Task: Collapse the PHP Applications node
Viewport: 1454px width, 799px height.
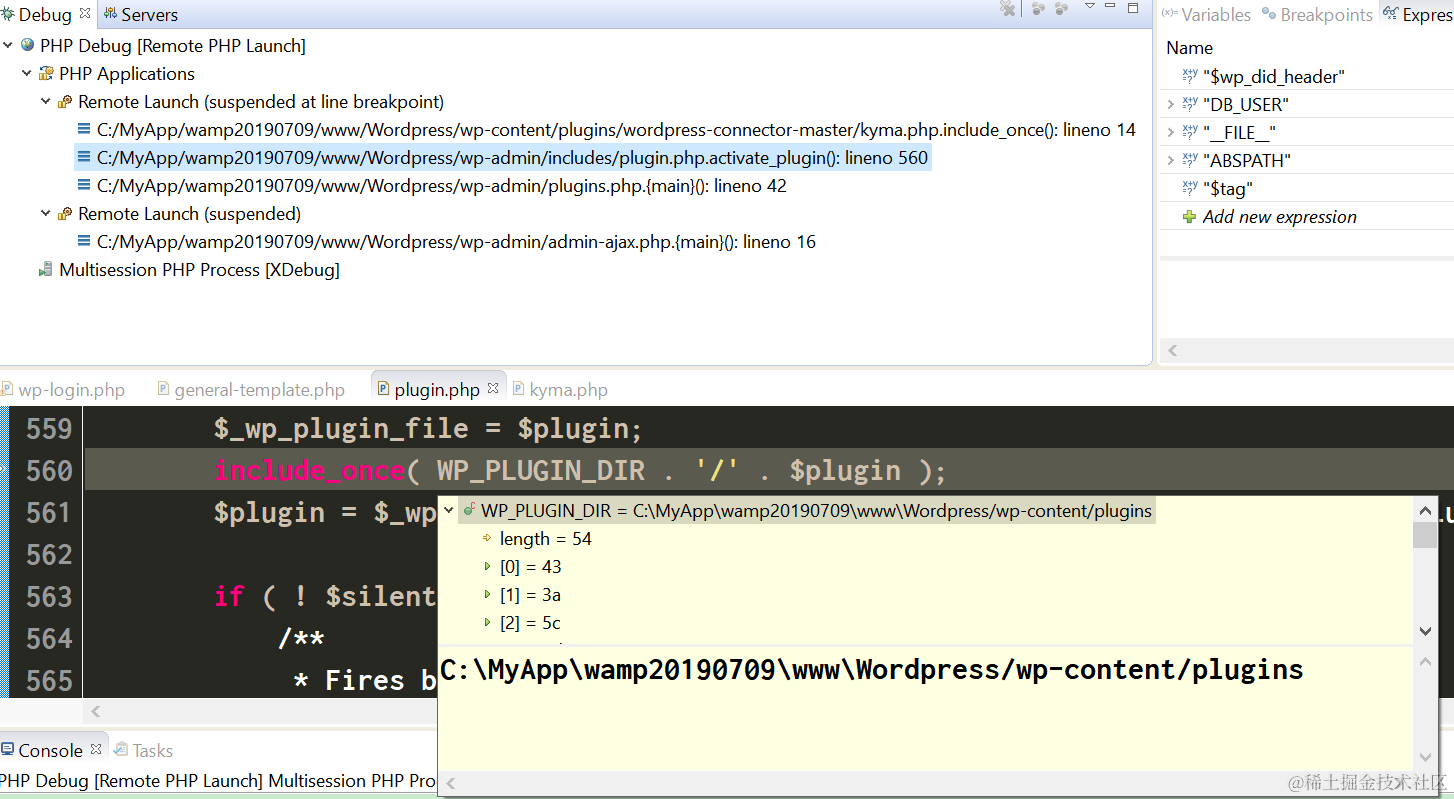Action: coord(27,73)
